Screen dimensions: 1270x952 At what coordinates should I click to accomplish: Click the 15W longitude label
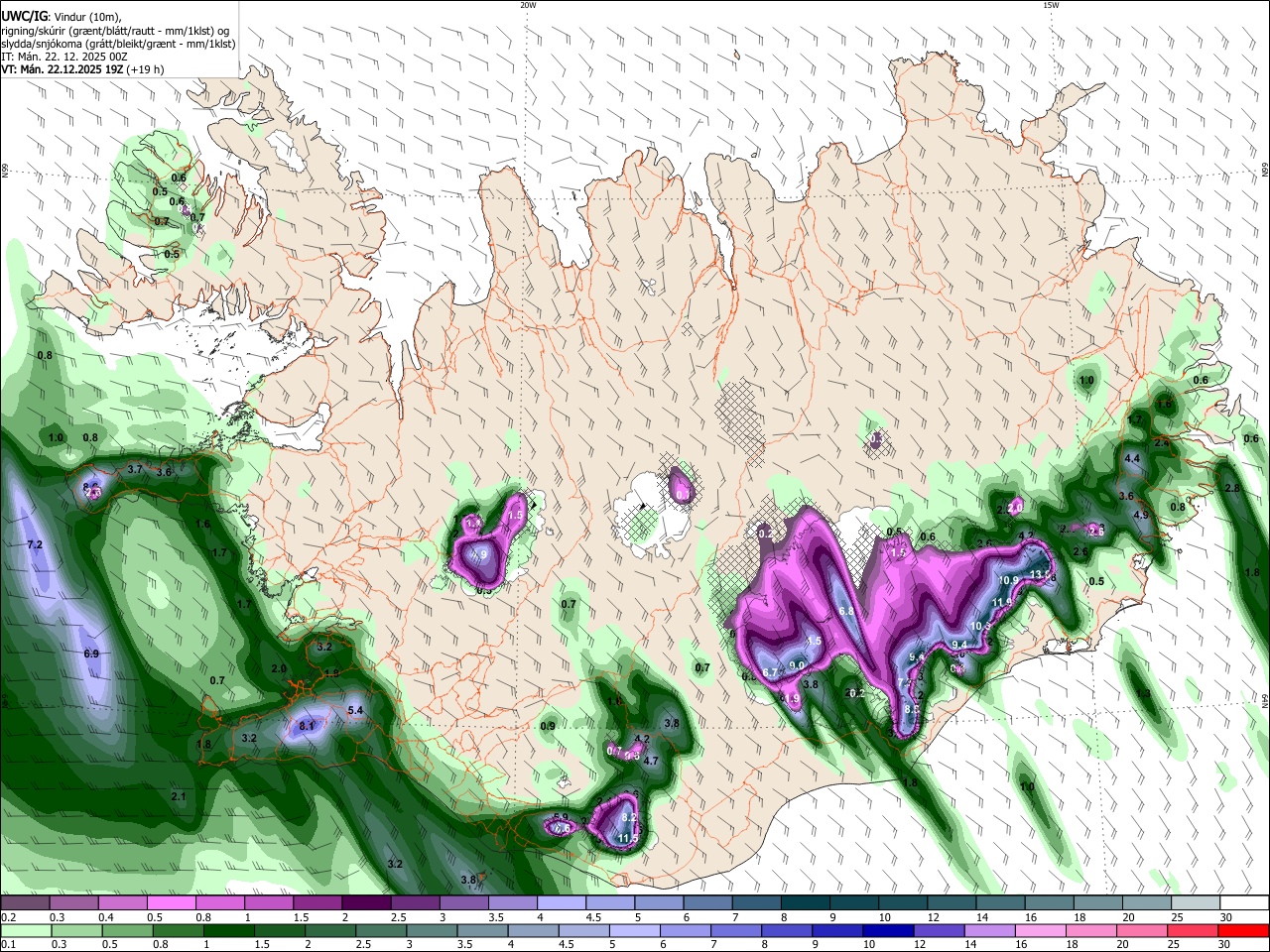point(1051,5)
